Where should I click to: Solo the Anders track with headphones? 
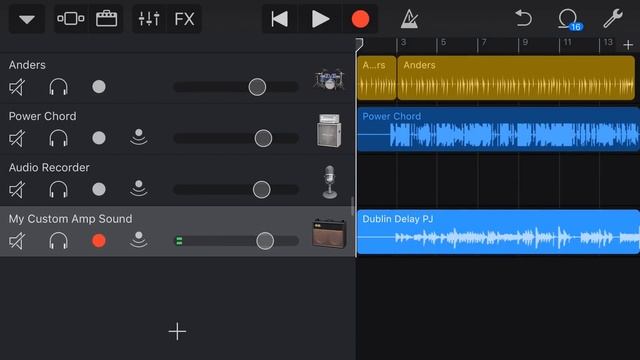[58, 87]
